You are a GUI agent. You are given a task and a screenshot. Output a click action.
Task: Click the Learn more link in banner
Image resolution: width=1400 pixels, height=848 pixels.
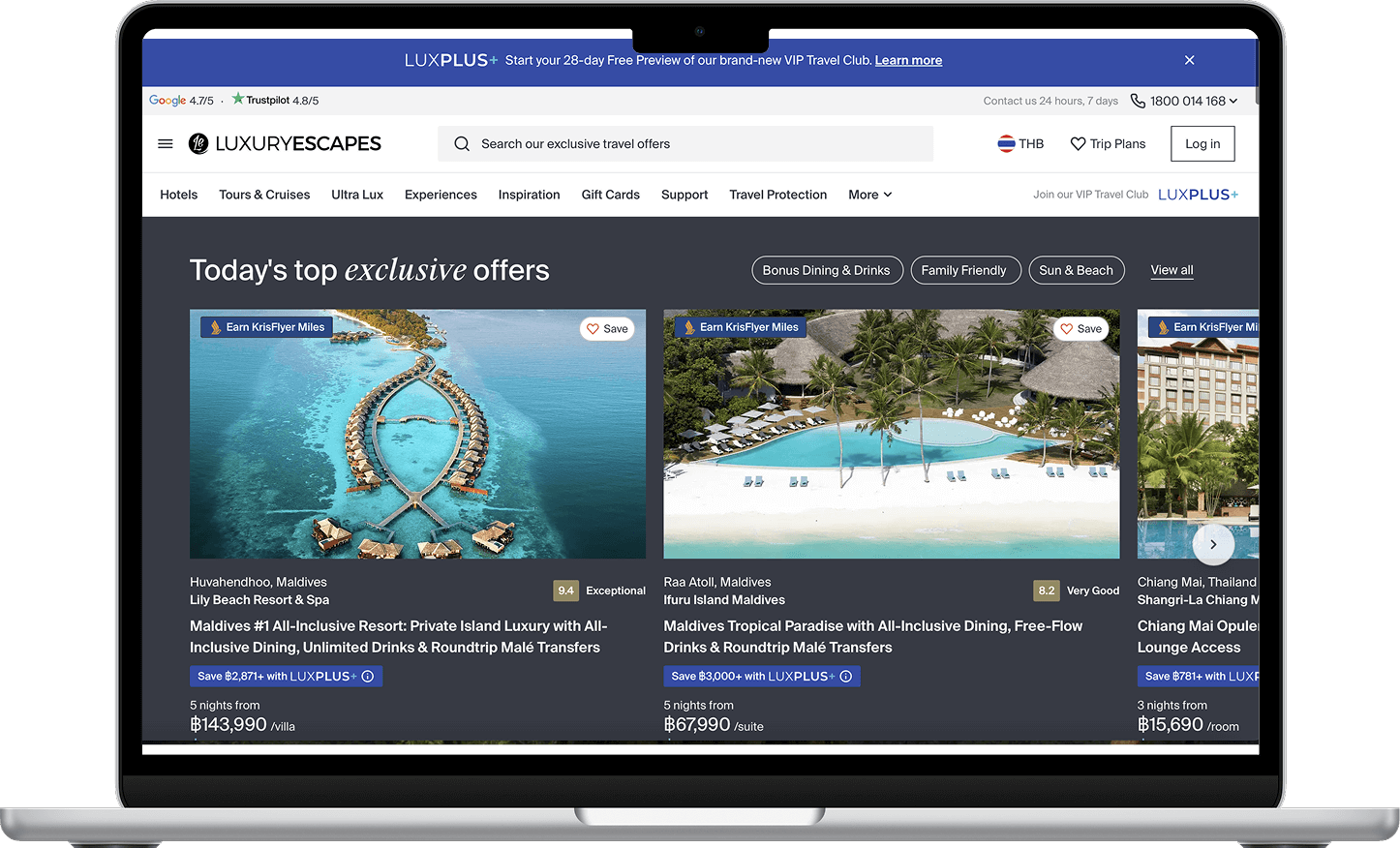[x=908, y=60]
